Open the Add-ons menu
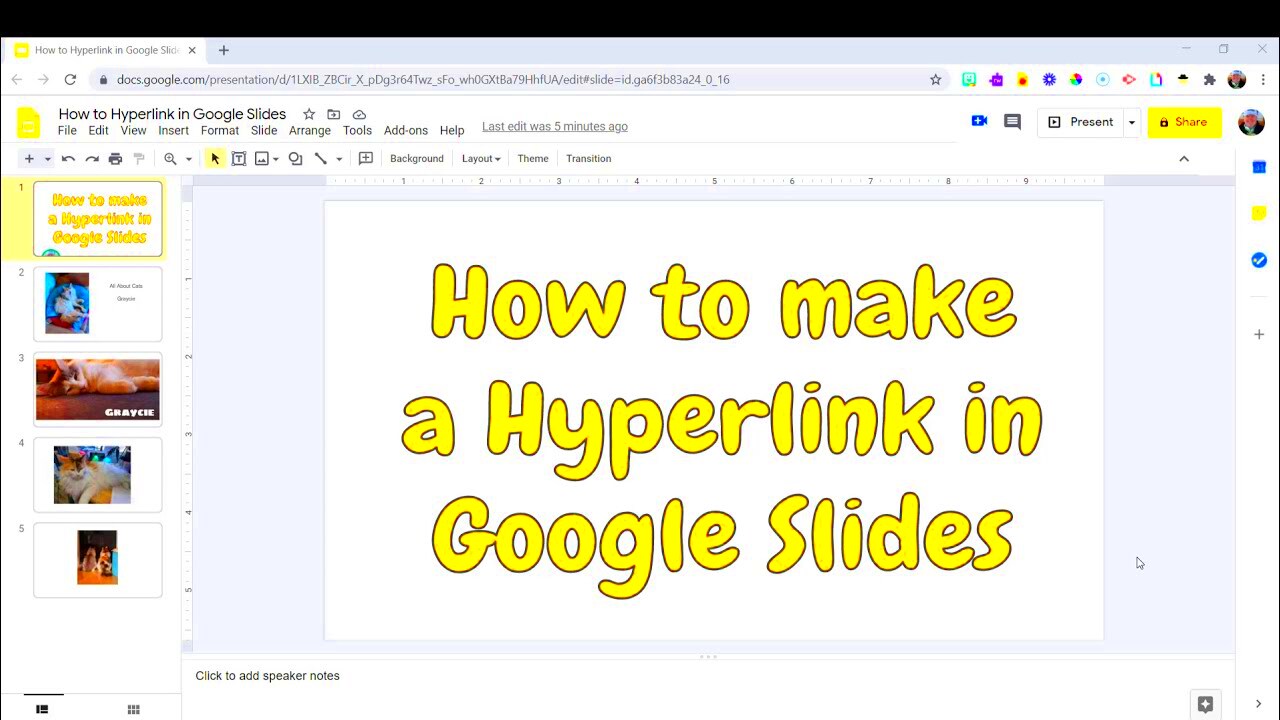1280x720 pixels. pyautogui.click(x=406, y=130)
